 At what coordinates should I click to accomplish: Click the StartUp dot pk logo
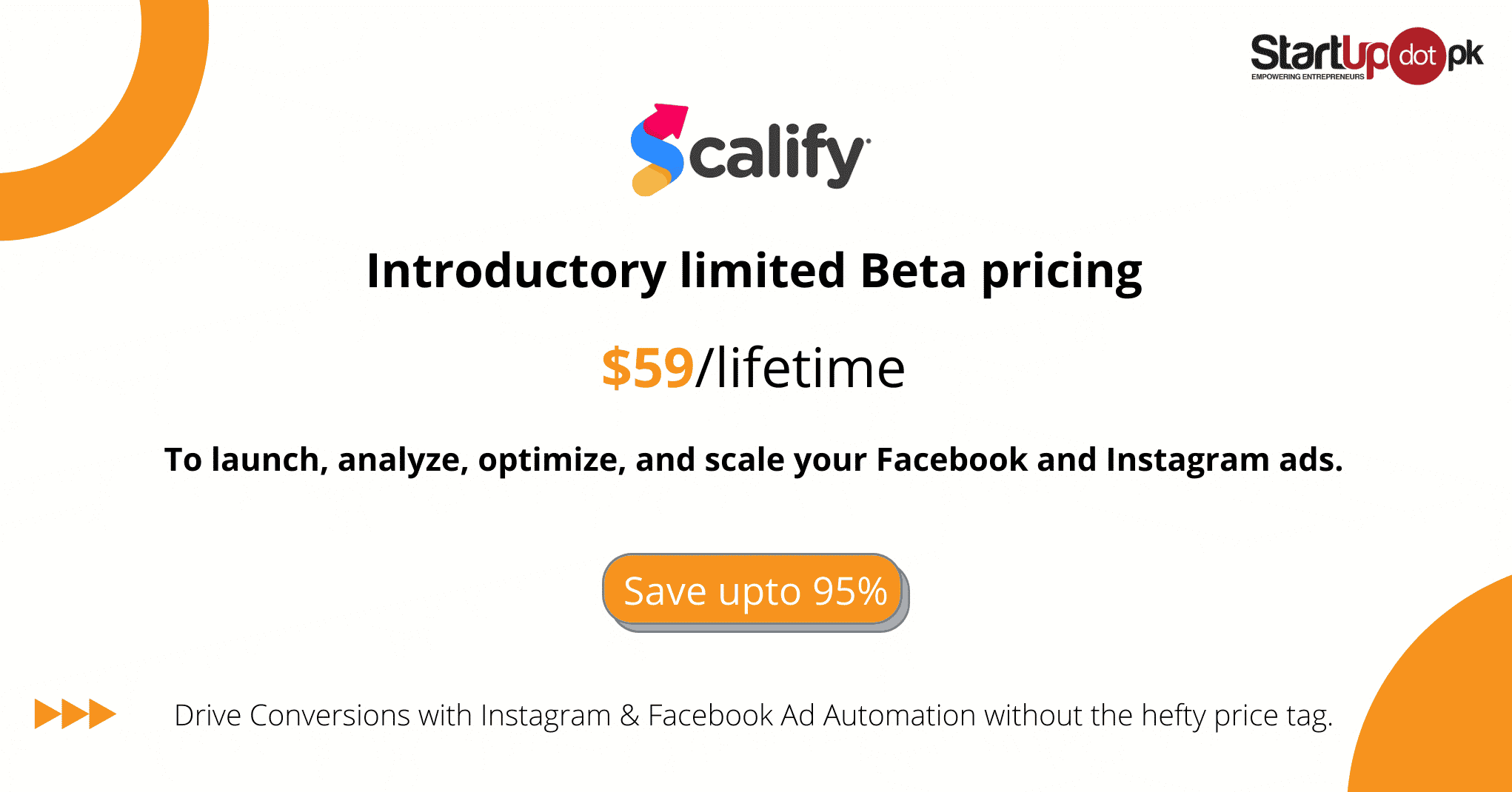1367,56
